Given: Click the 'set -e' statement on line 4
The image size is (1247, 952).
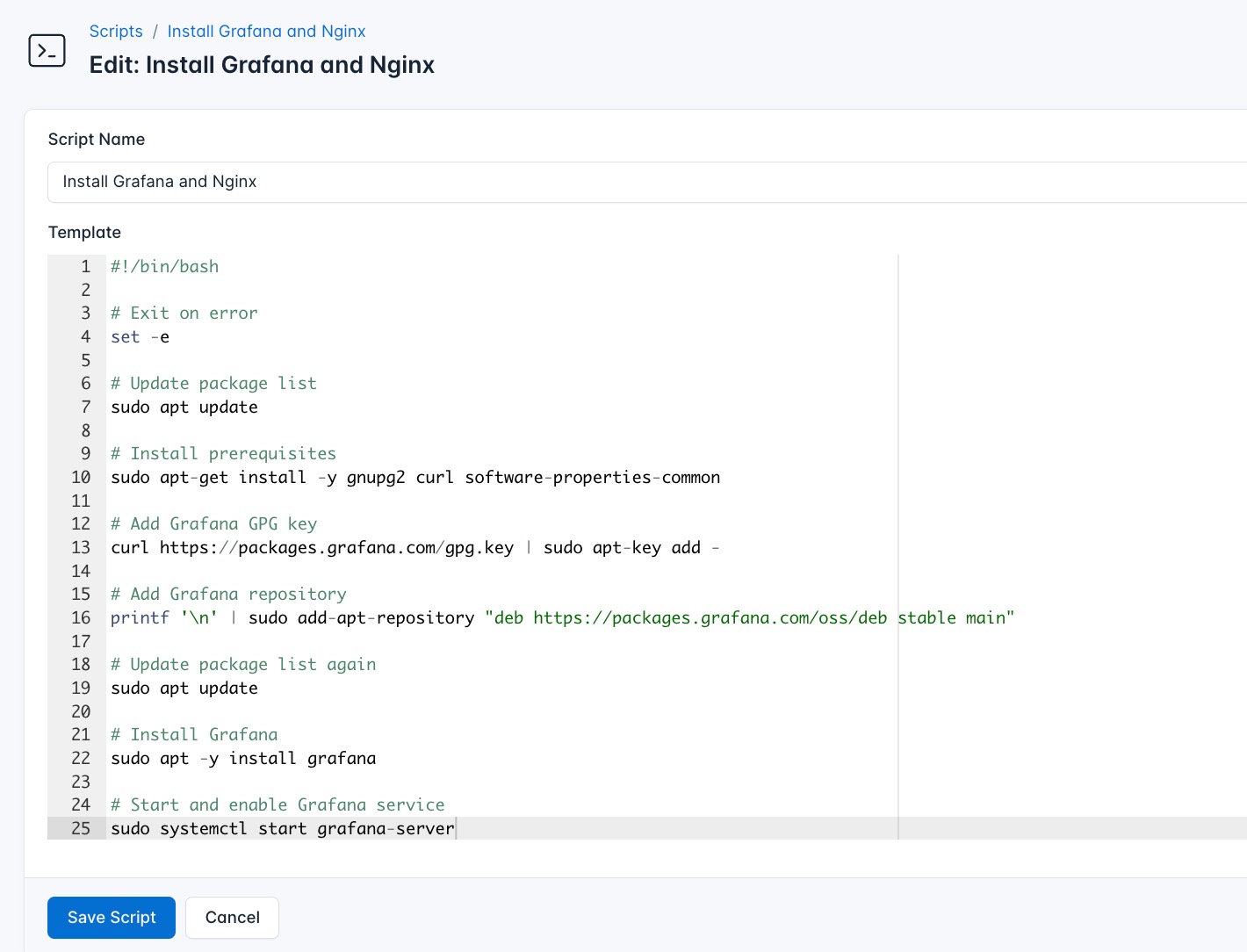Looking at the screenshot, I should click(x=140, y=336).
